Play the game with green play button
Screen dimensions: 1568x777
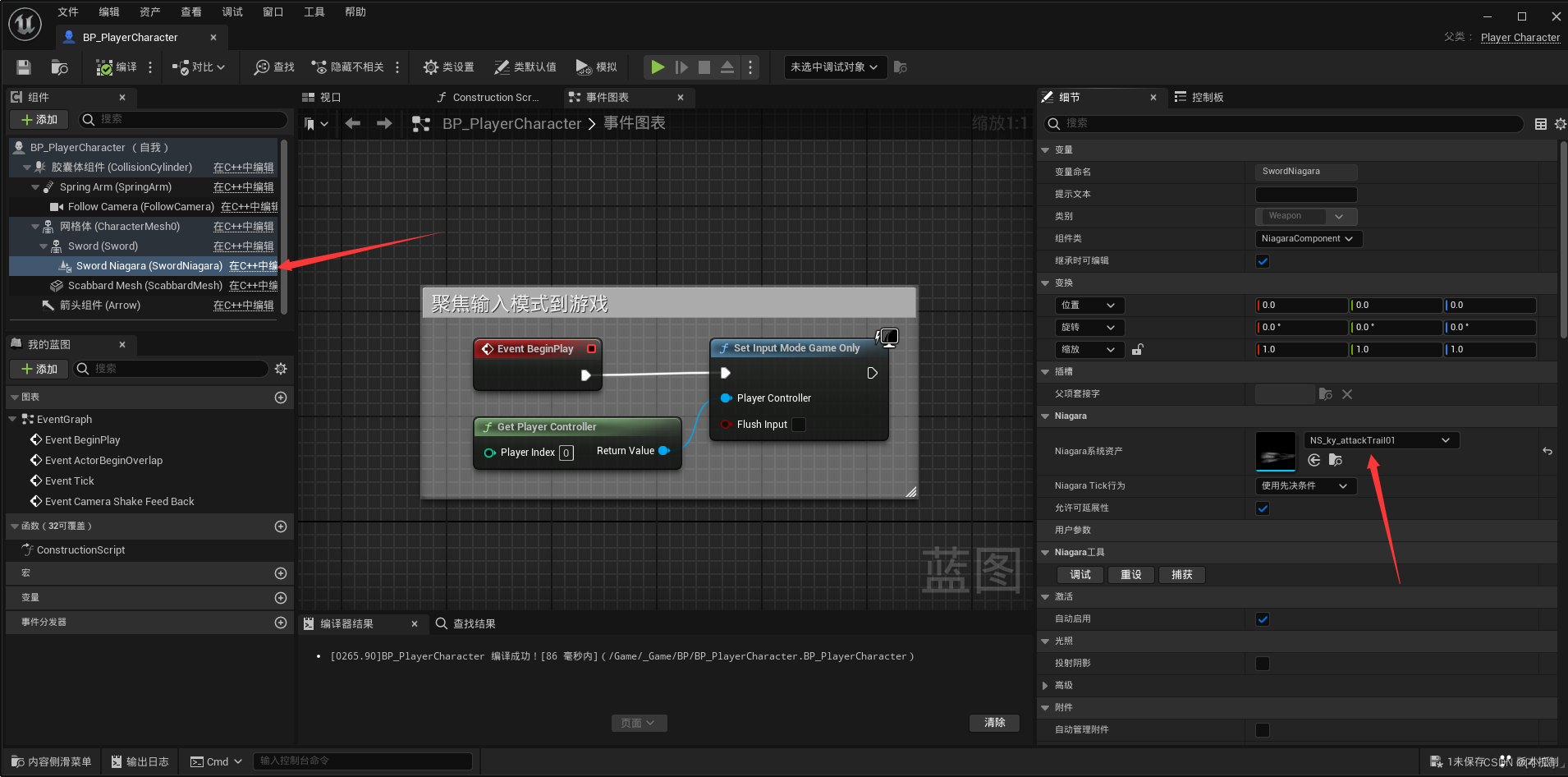pos(658,67)
